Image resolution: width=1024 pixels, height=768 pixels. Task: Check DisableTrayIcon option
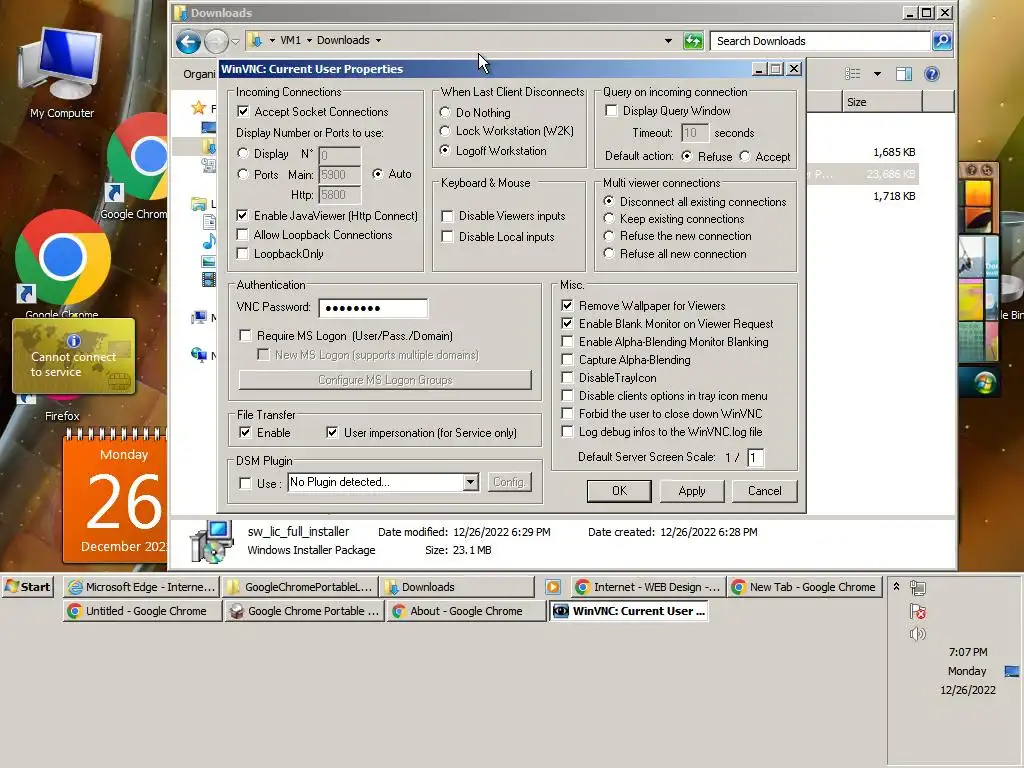(567, 377)
